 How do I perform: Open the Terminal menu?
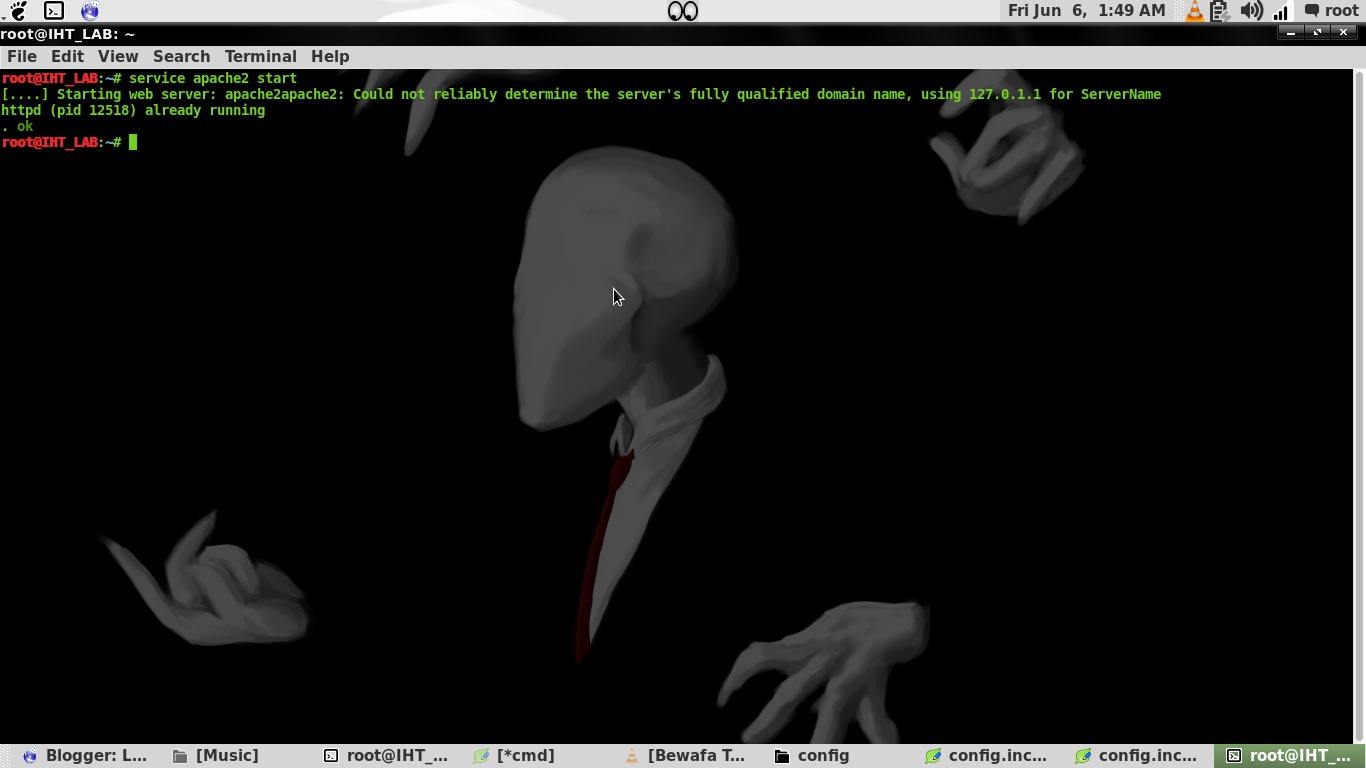tap(260, 57)
